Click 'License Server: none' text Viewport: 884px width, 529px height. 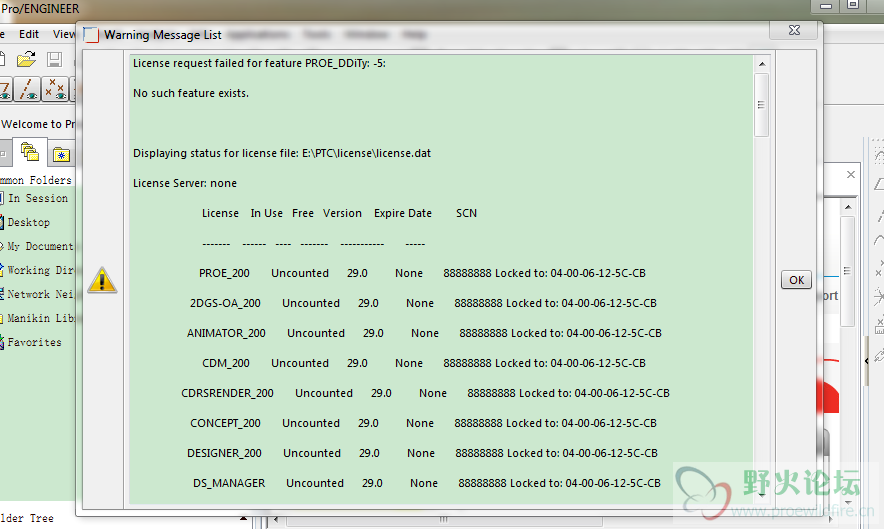(x=185, y=183)
